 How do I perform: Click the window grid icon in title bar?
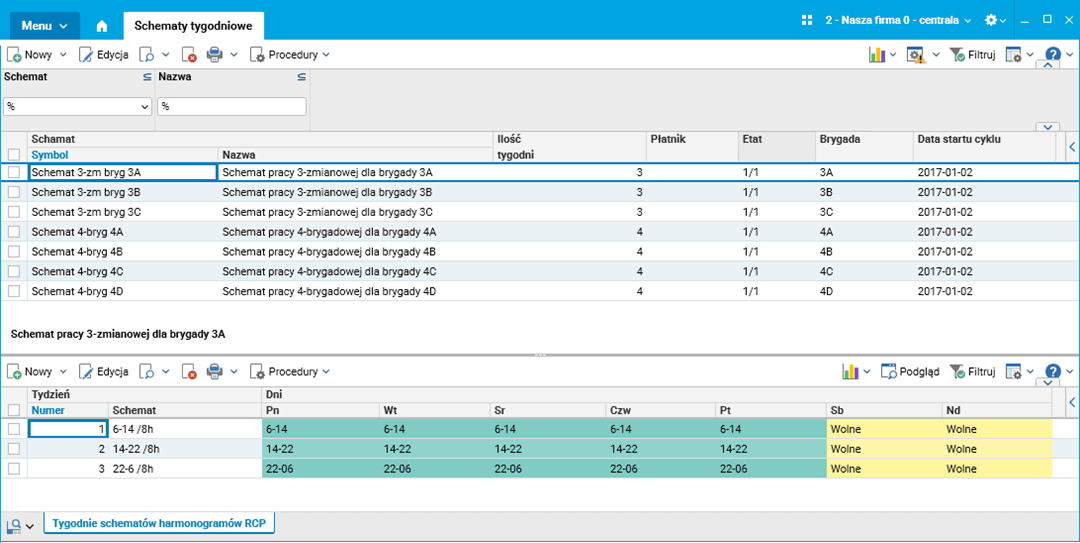(808, 20)
